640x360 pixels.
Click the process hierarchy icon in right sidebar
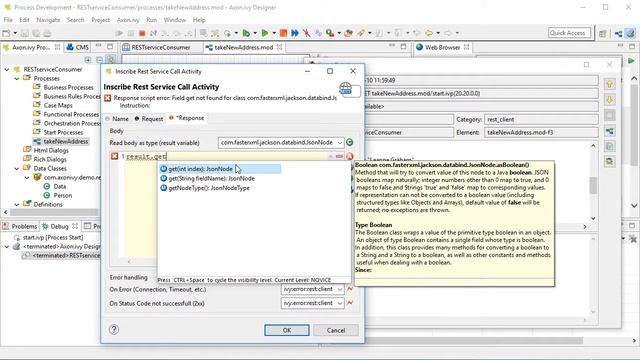click(x=609, y=131)
